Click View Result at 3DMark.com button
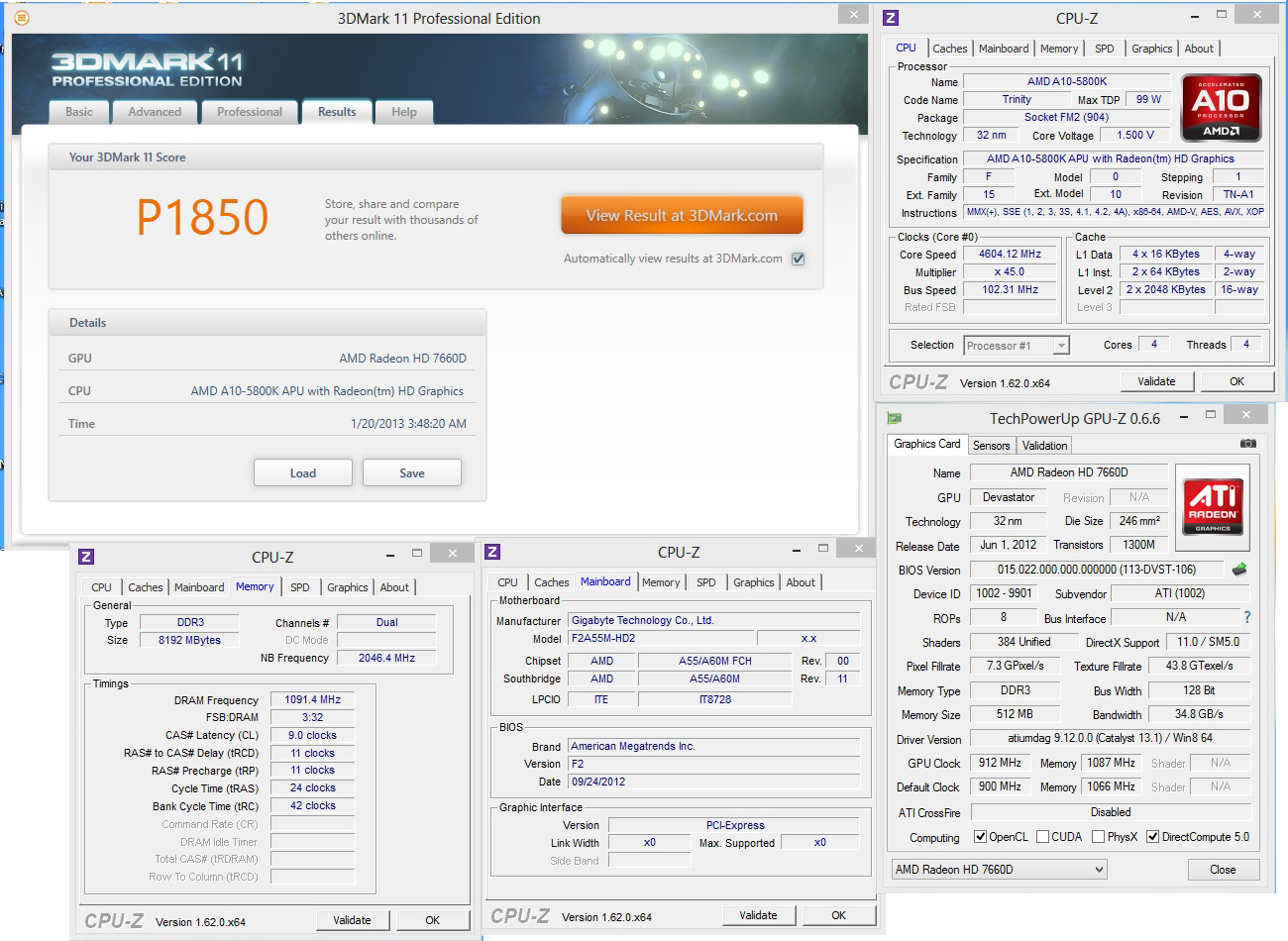The image size is (1288, 941). pyautogui.click(x=682, y=215)
